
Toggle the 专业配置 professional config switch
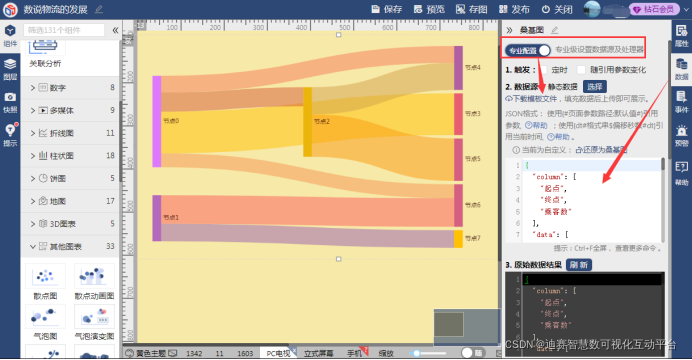(x=528, y=50)
